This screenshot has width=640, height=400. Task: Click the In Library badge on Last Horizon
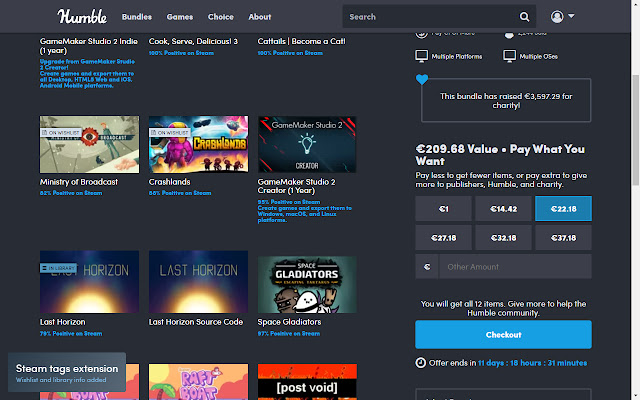[x=58, y=268]
